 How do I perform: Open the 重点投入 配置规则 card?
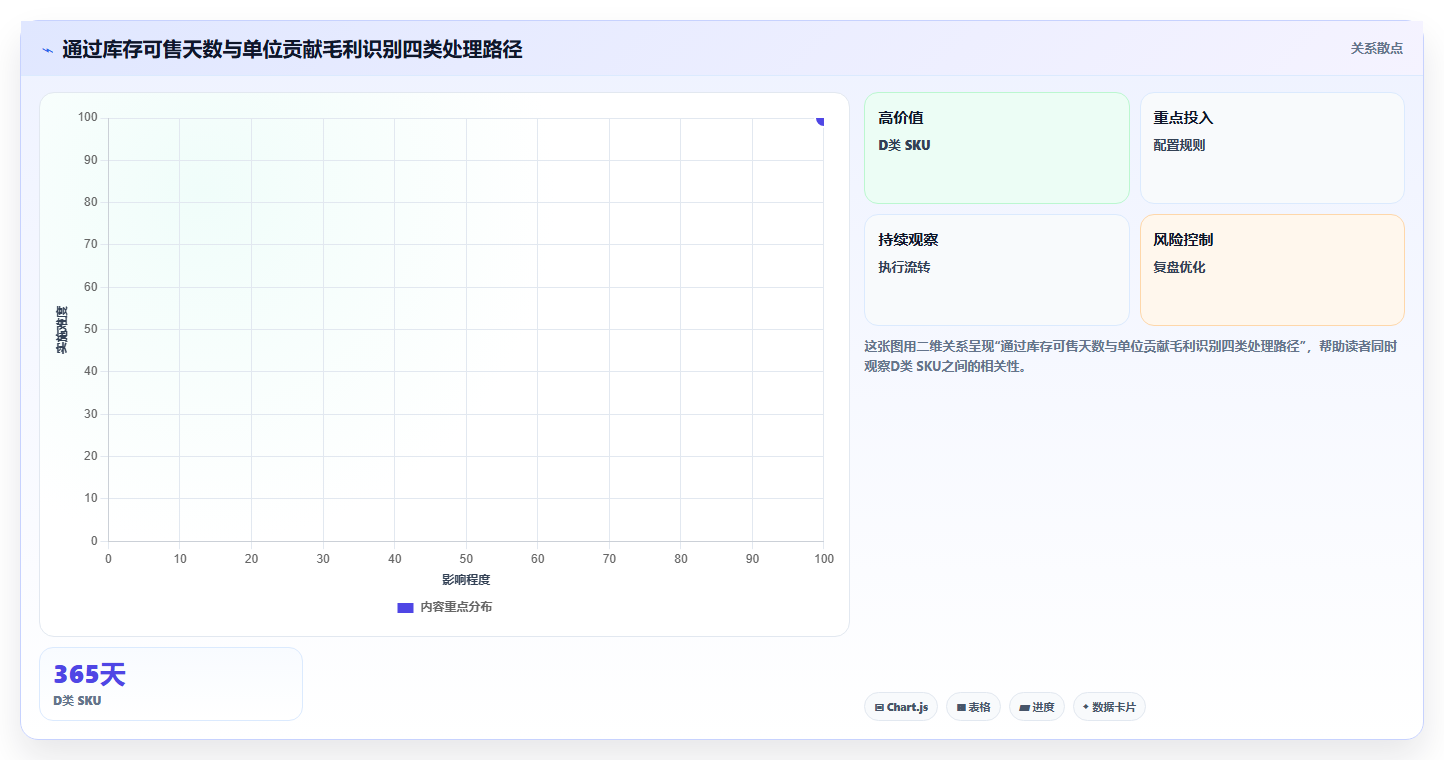[1272, 148]
